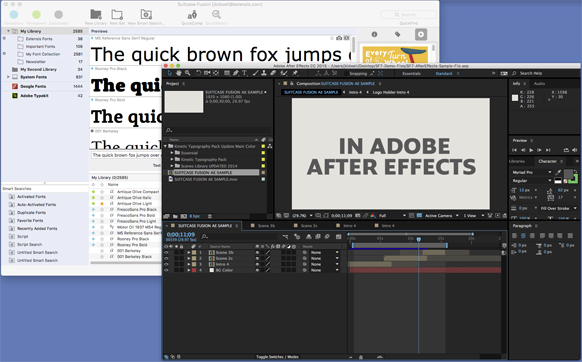Expand Kinetic Typography Pack folder

click(x=172, y=159)
